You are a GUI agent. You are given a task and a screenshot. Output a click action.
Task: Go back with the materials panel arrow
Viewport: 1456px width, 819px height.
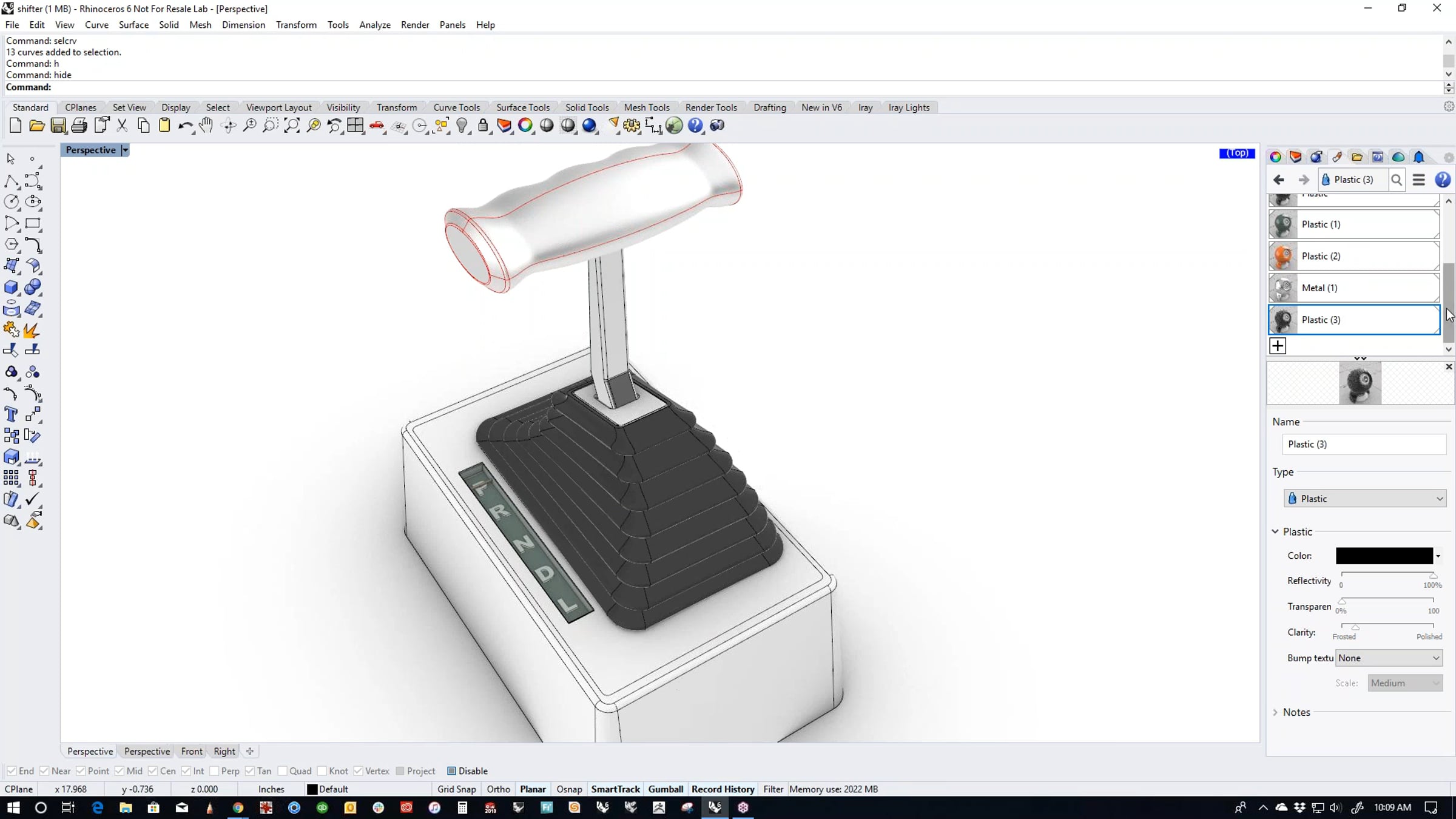[1279, 180]
